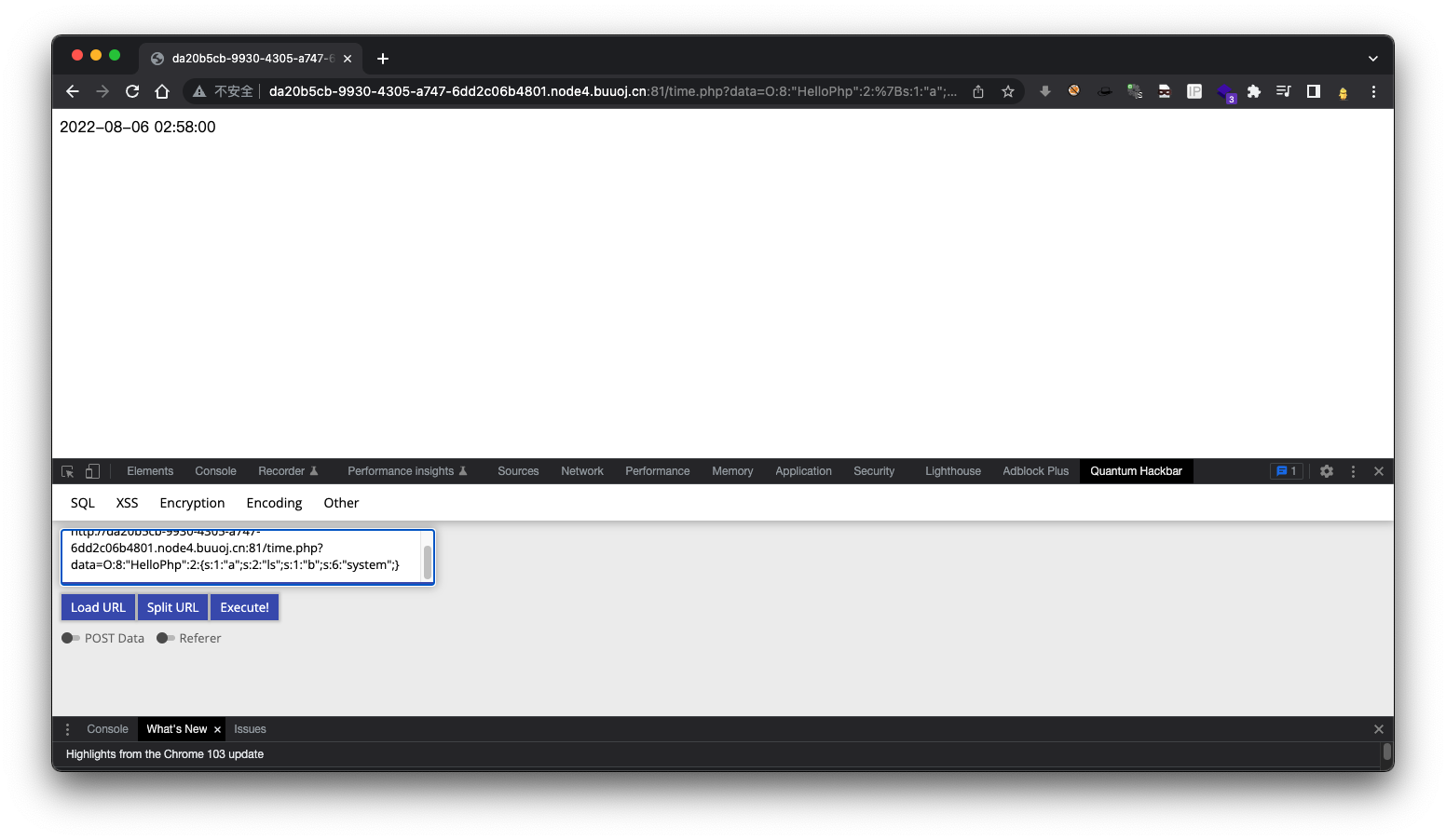Reload the current page

(x=132, y=91)
